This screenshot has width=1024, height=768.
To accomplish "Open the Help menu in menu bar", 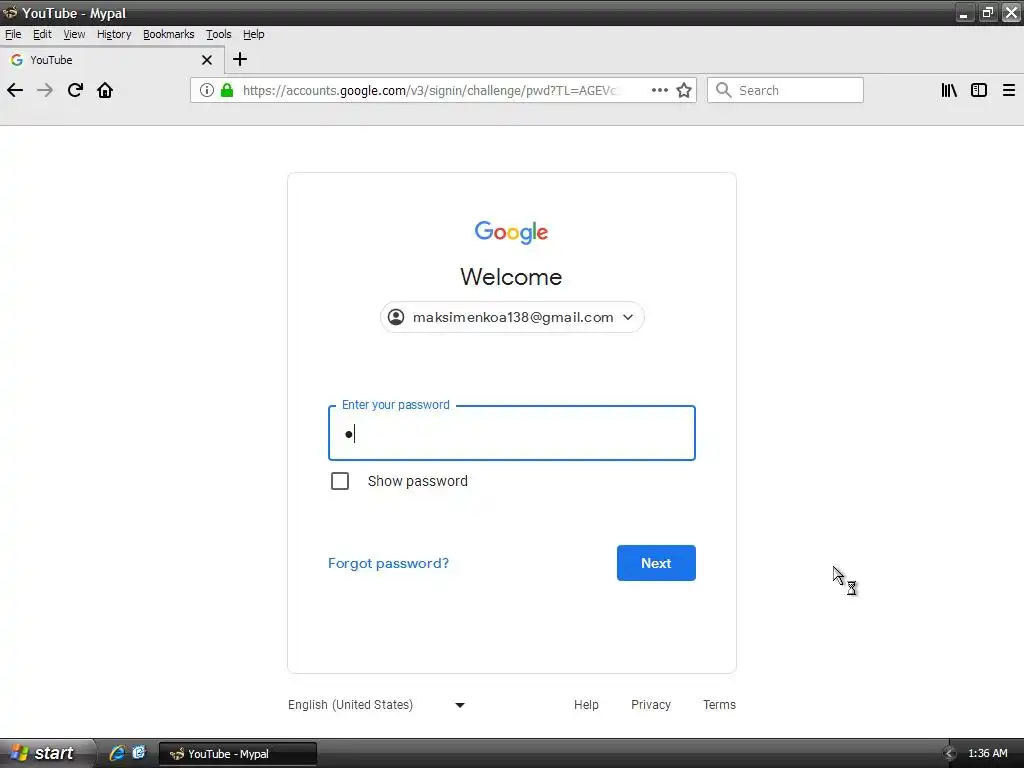I will (253, 34).
